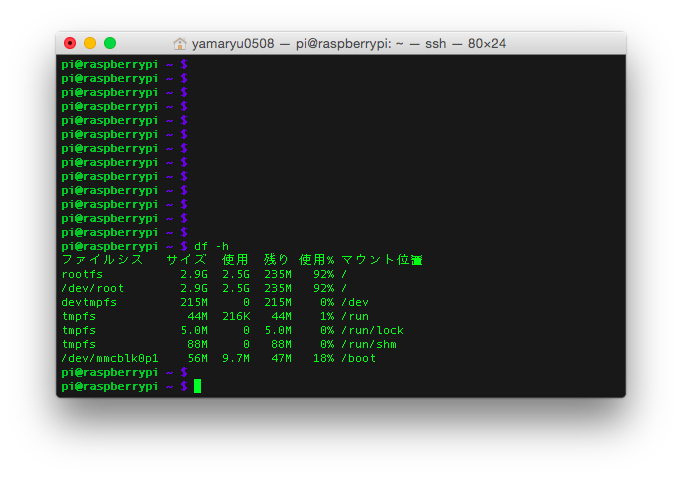Click '215M' size in devtmpfs row

(194, 302)
